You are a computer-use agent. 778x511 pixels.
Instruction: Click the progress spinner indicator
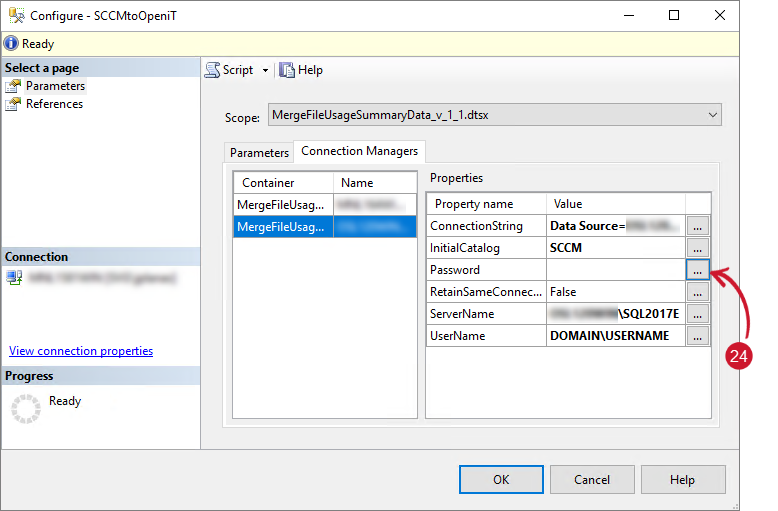point(26,409)
